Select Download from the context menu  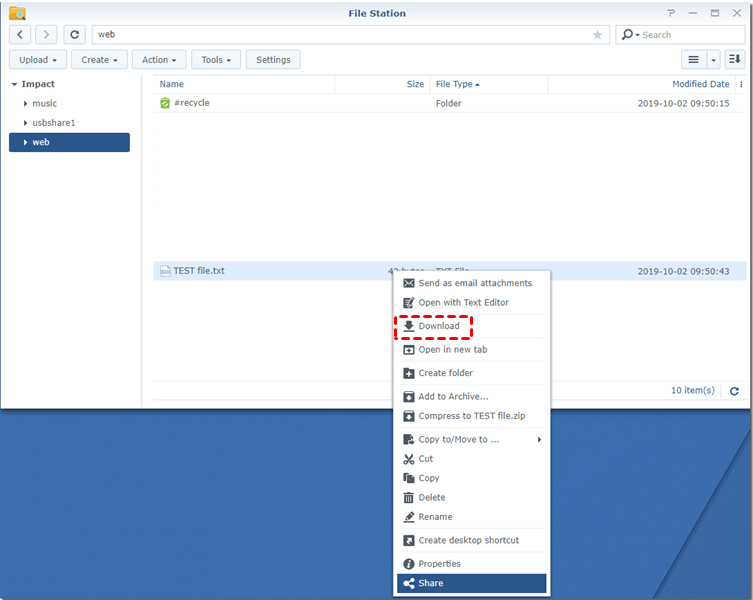click(x=472, y=326)
